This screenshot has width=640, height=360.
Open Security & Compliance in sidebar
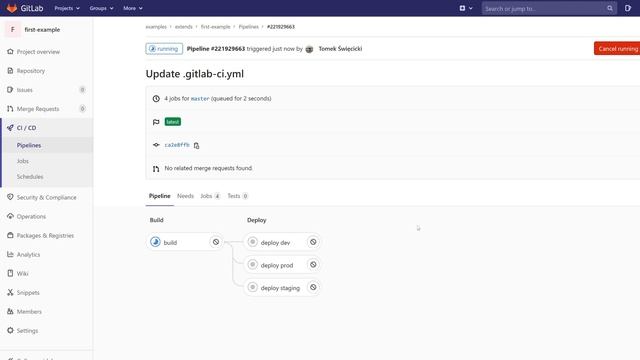[x=46, y=198]
